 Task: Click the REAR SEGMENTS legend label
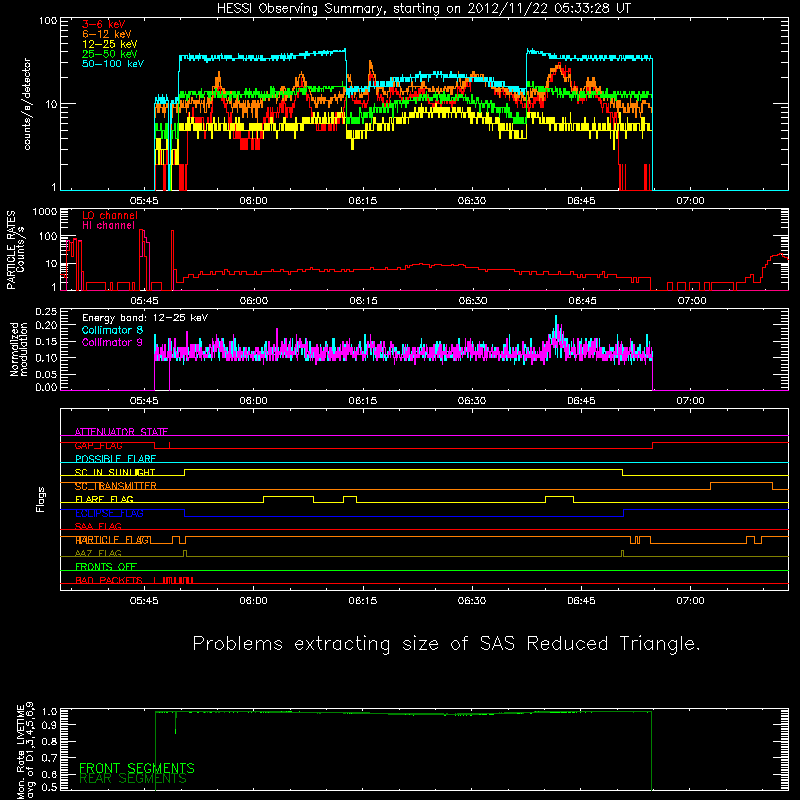point(133,779)
